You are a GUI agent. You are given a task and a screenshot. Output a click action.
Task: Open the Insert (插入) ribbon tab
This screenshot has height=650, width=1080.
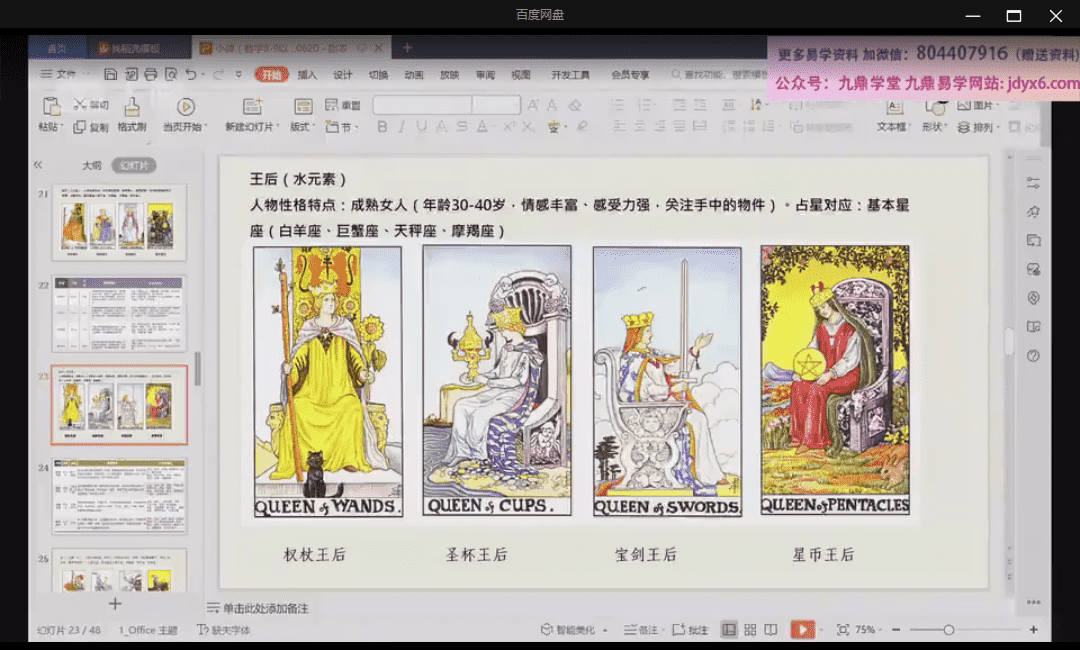pyautogui.click(x=307, y=75)
